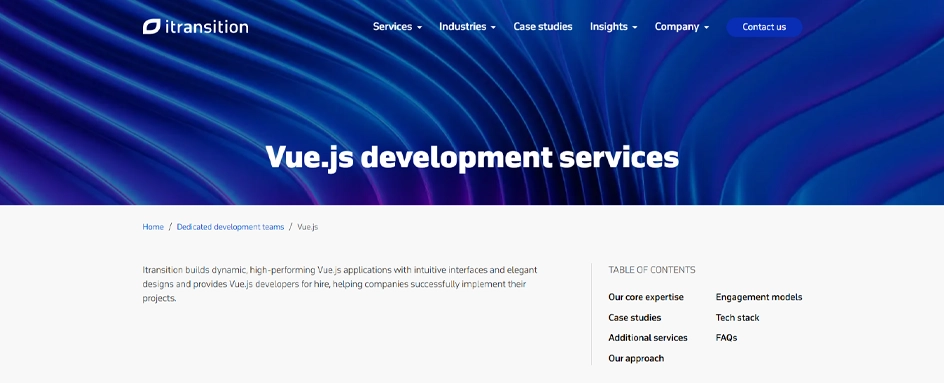Jump to FAQs section

(726, 338)
